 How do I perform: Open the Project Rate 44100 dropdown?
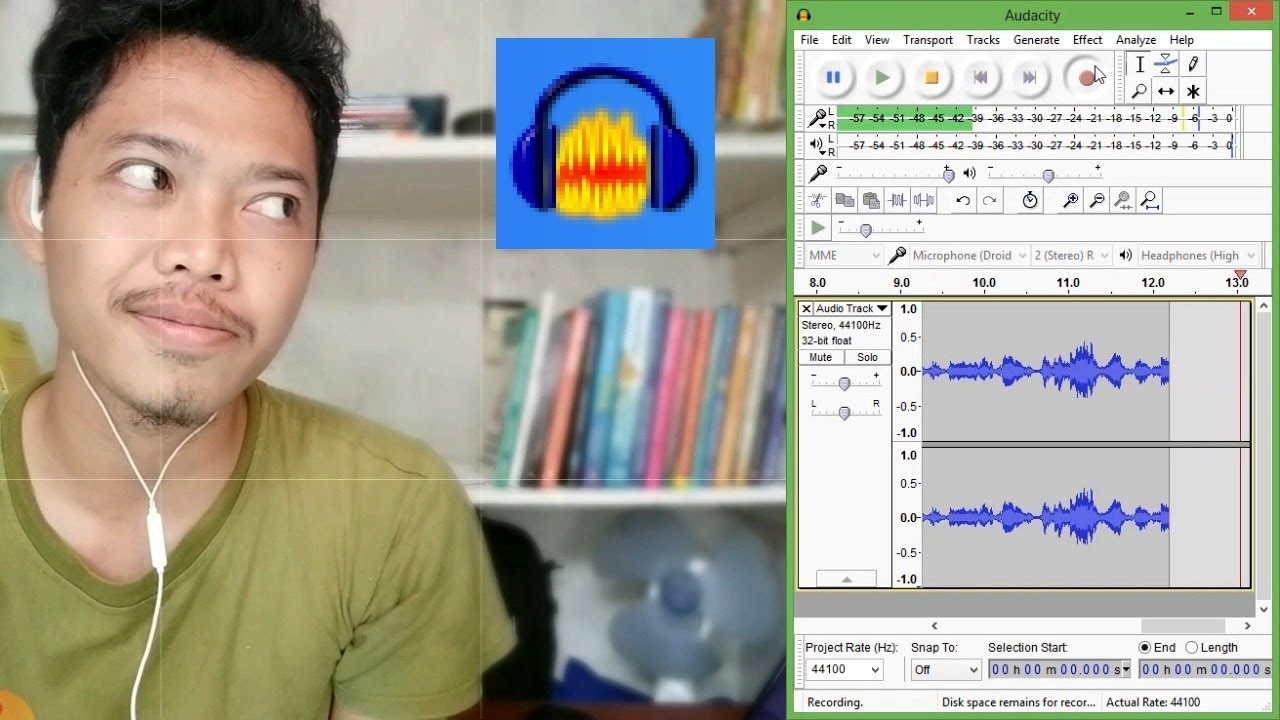click(845, 670)
